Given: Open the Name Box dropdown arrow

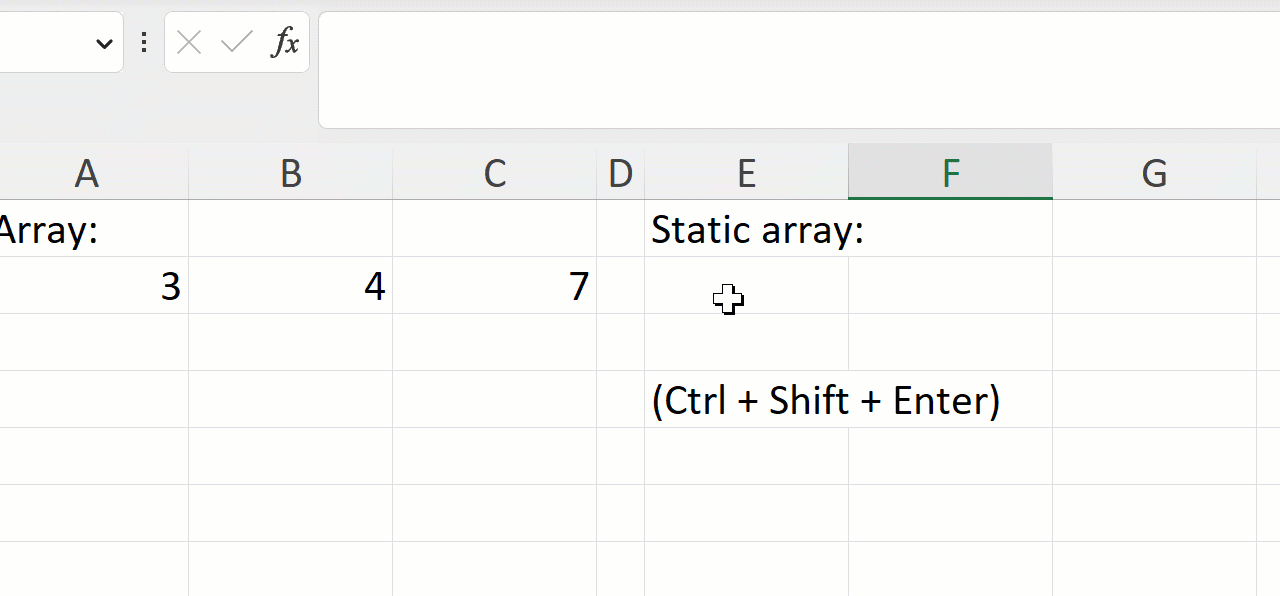Looking at the screenshot, I should click(104, 43).
